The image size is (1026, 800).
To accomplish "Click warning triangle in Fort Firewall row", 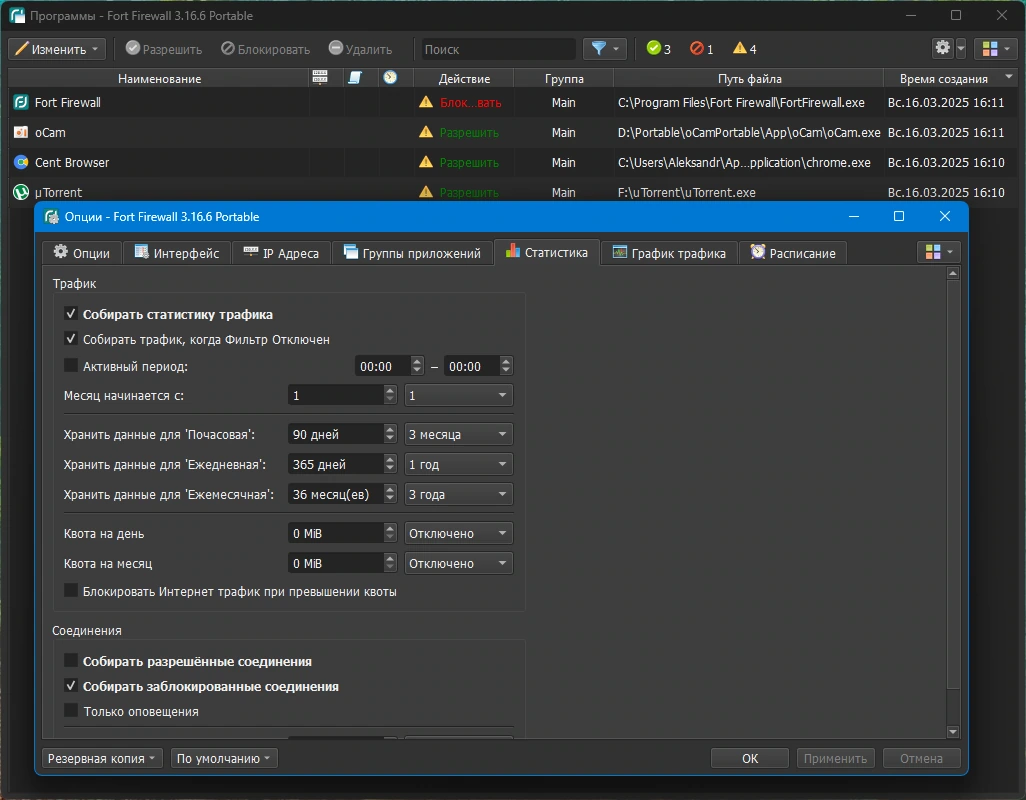I will tap(426, 102).
